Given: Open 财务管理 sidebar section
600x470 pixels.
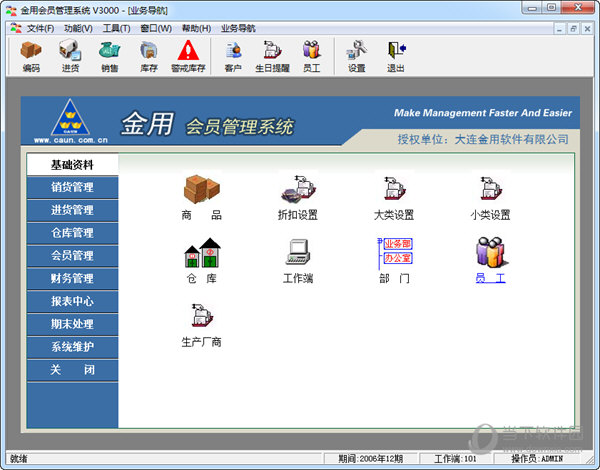Looking at the screenshot, I should pos(73,279).
